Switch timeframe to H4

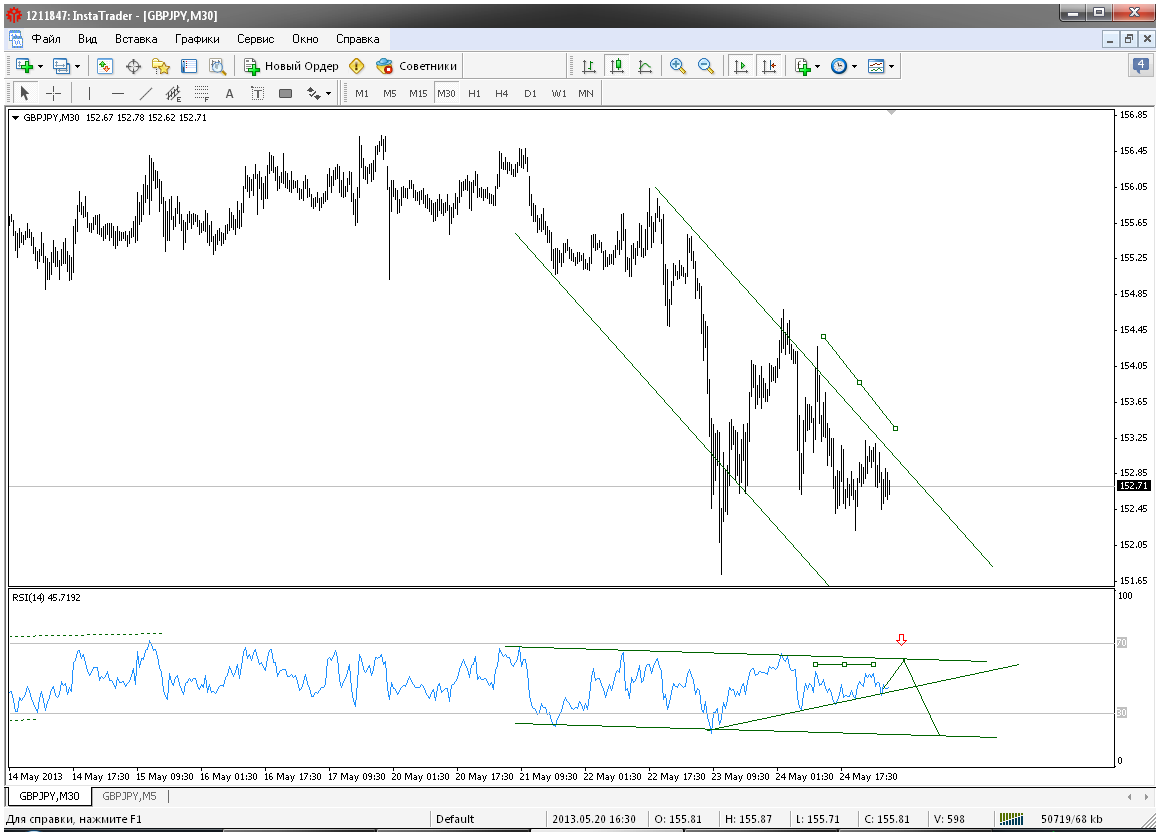pos(502,93)
